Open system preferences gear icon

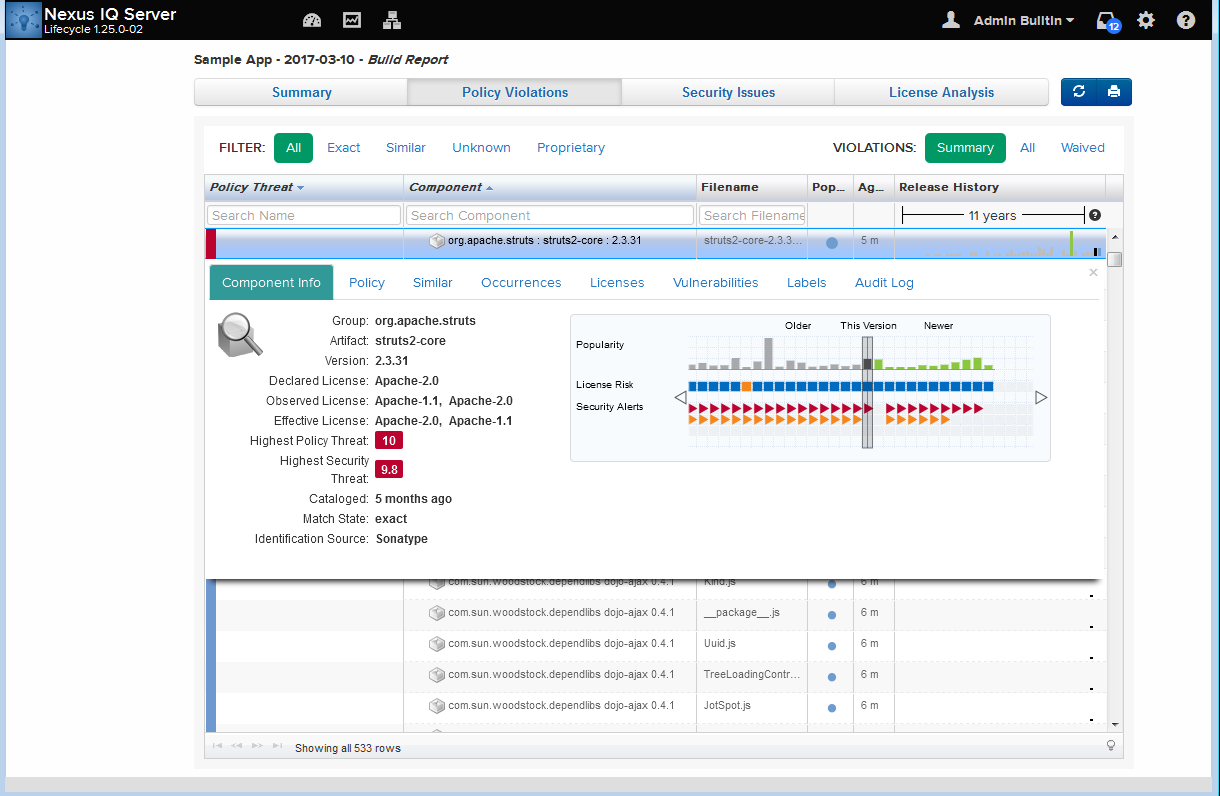(x=1146, y=20)
